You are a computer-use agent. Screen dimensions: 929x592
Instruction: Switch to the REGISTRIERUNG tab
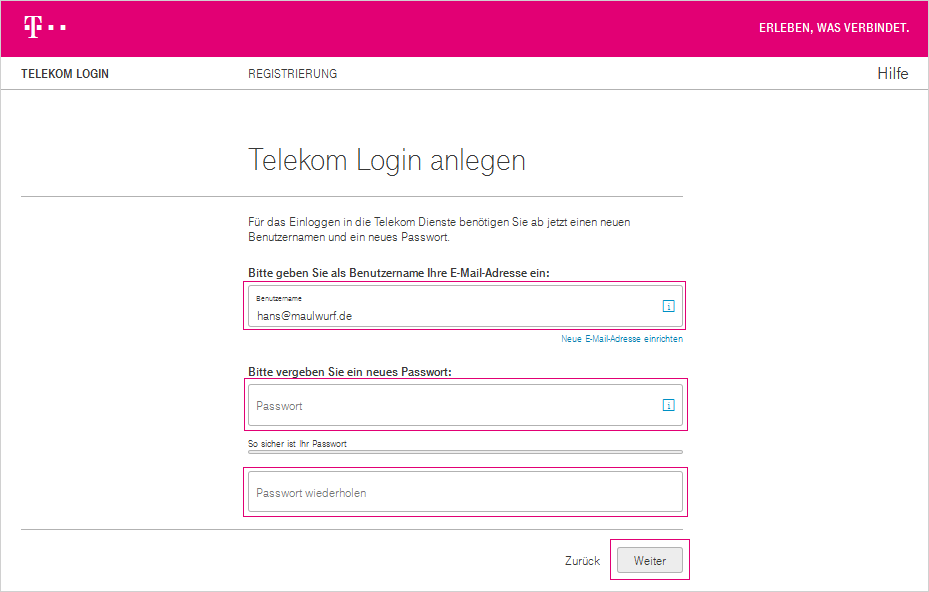pos(293,74)
